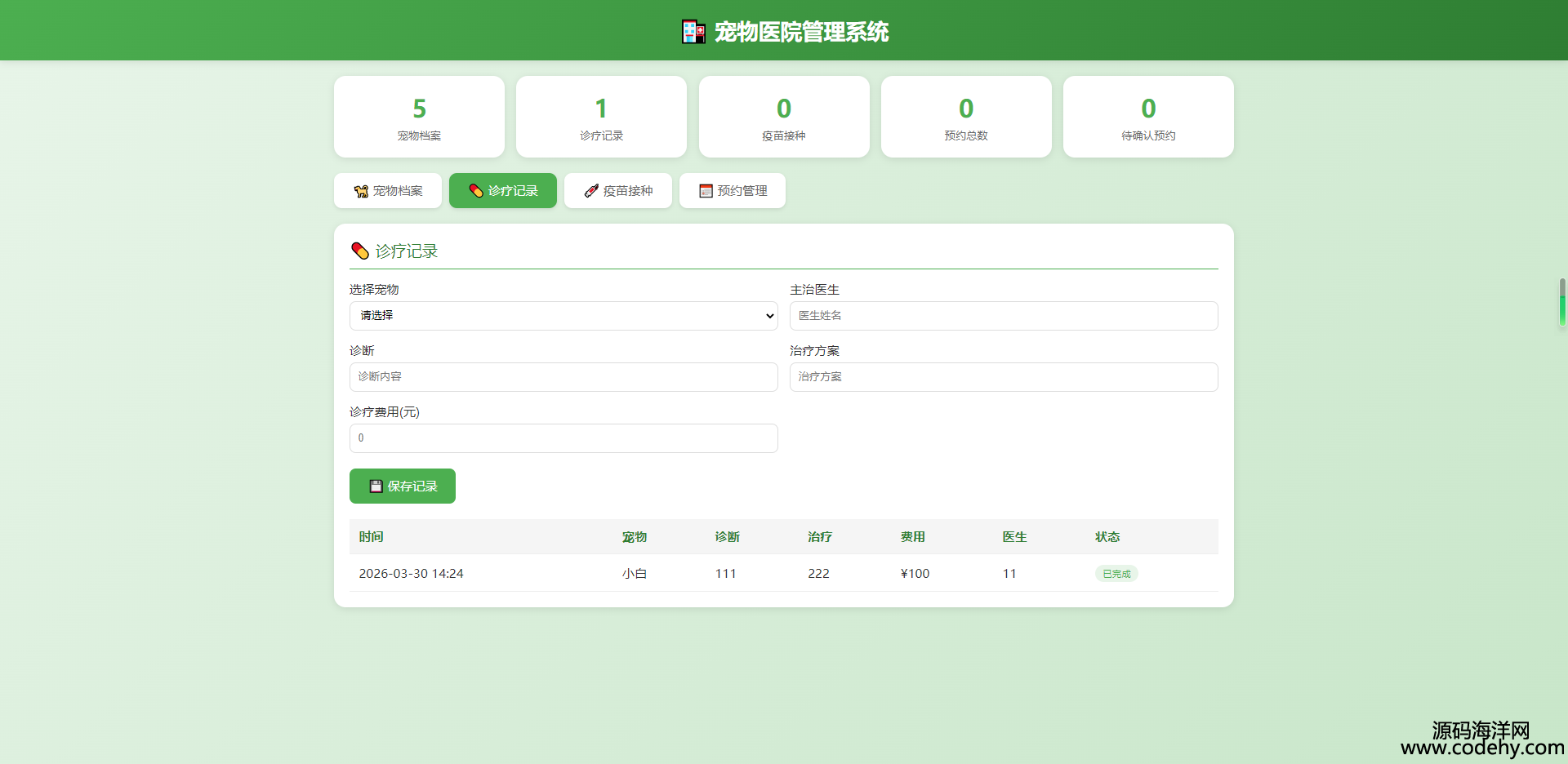Click the scrollbar thumb on right edge

tap(1562, 303)
